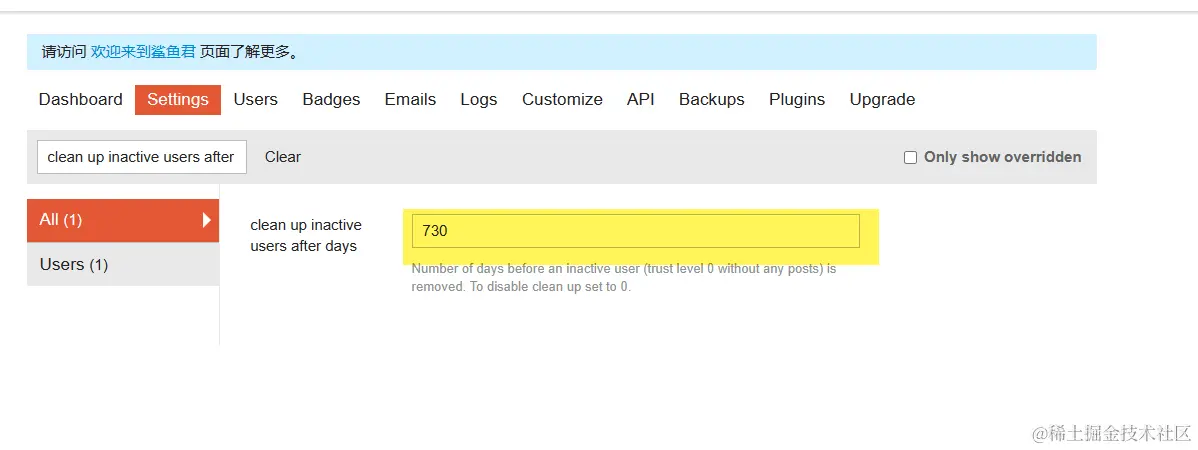Open the Logs tab
Viewport: 1198px width, 450px height.
[x=478, y=99]
